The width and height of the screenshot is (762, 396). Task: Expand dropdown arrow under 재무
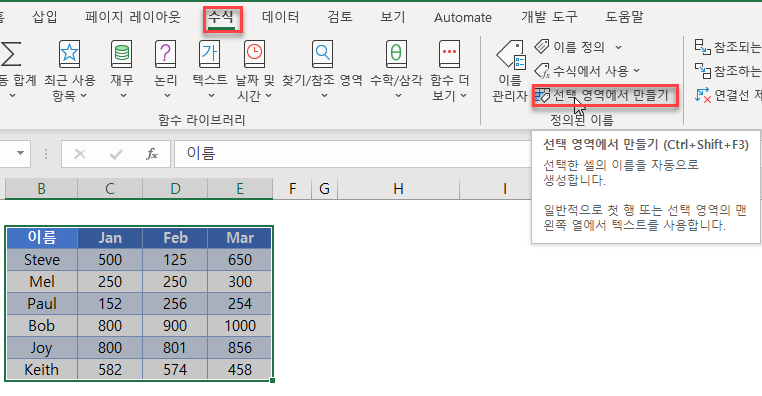(x=123, y=96)
